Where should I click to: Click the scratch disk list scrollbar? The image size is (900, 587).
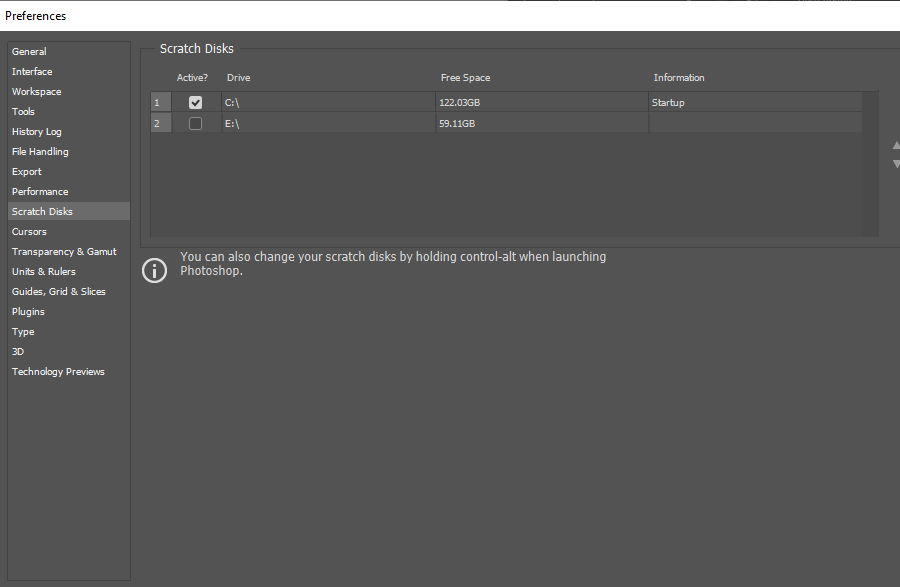click(870, 164)
